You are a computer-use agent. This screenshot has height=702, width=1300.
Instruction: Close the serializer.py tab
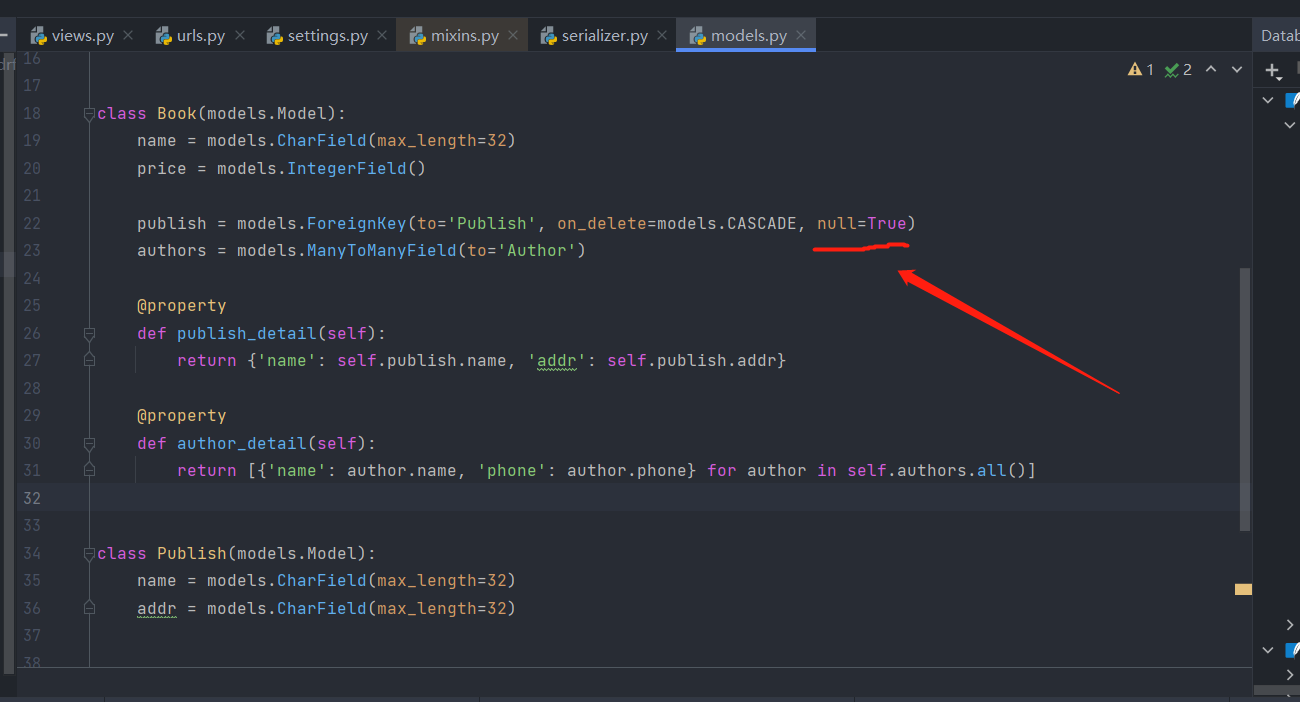(662, 35)
